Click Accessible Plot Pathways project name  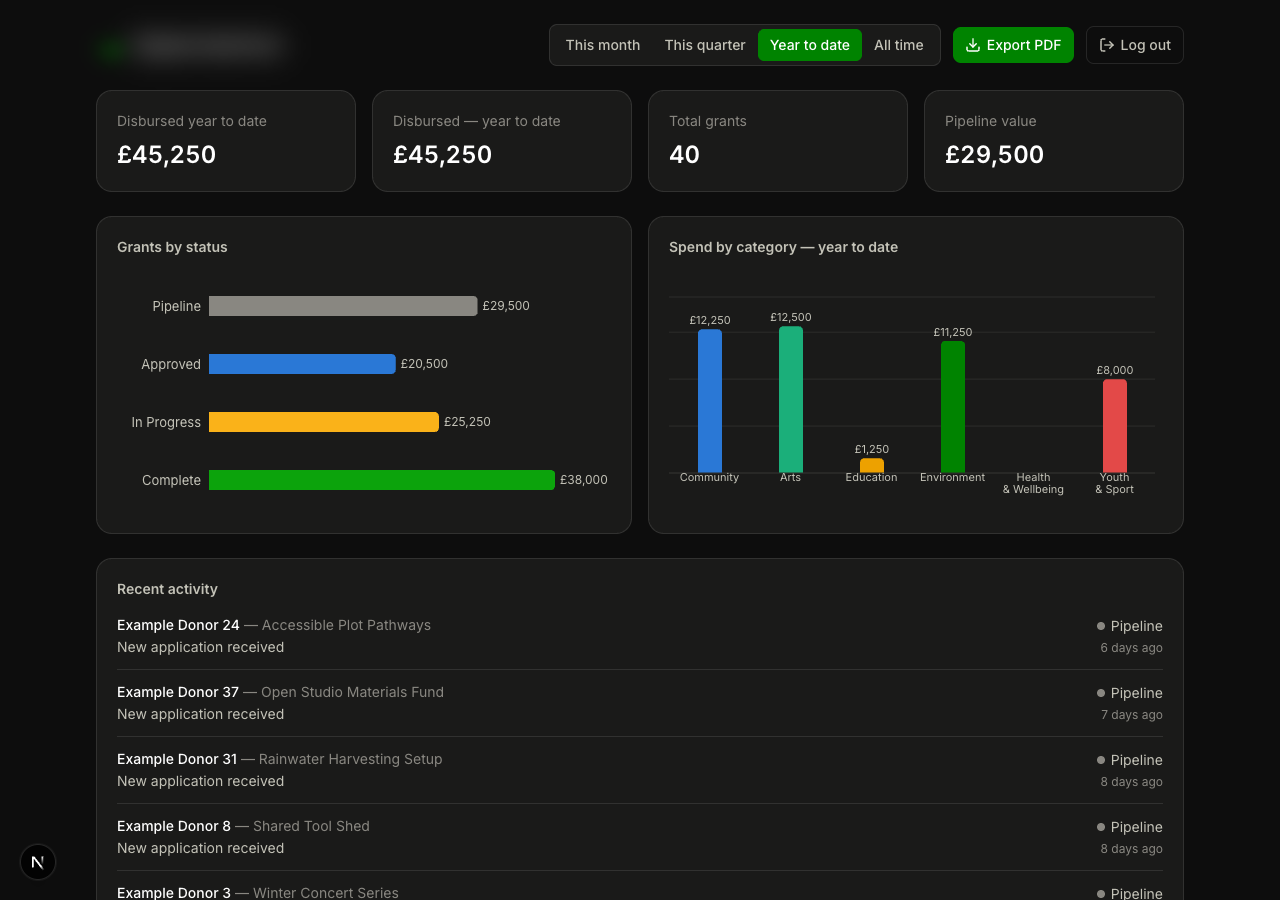pyautogui.click(x=346, y=625)
